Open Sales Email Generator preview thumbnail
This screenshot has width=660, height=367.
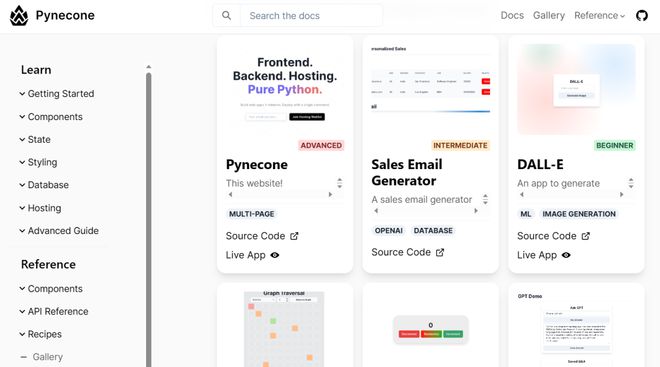click(x=431, y=89)
